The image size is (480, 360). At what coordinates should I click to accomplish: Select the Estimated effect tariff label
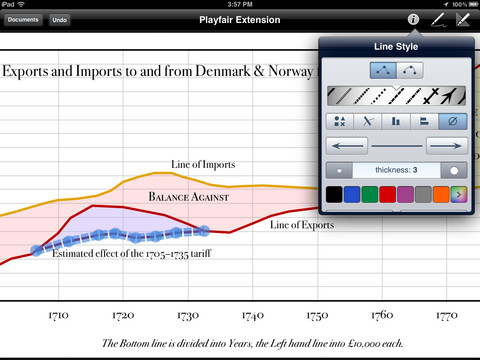point(132,254)
